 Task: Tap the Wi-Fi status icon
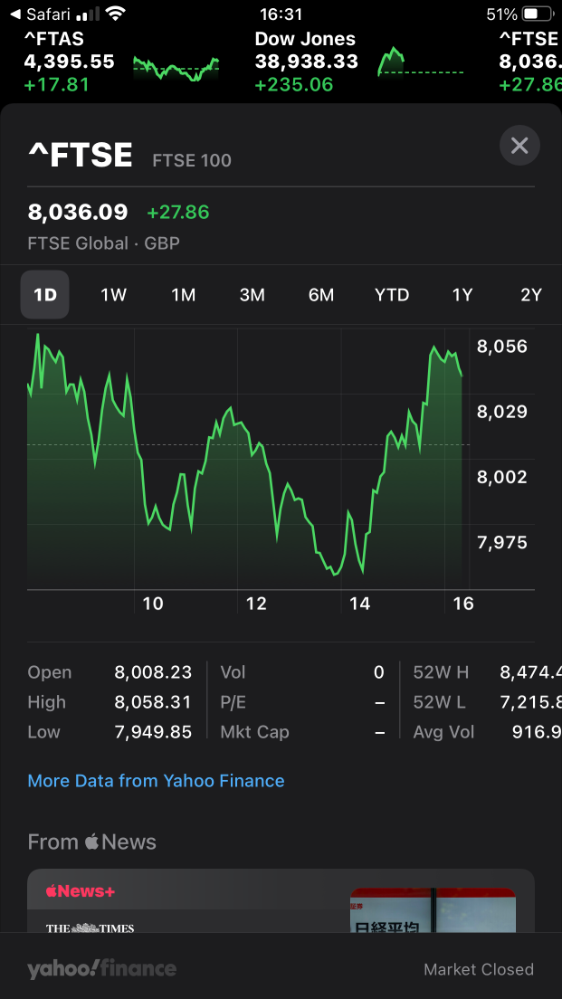pyautogui.click(x=115, y=13)
